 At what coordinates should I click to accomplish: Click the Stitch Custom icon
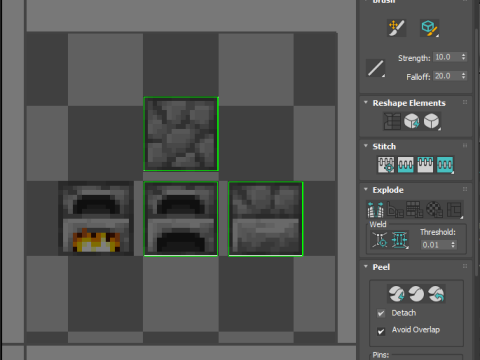(445, 165)
